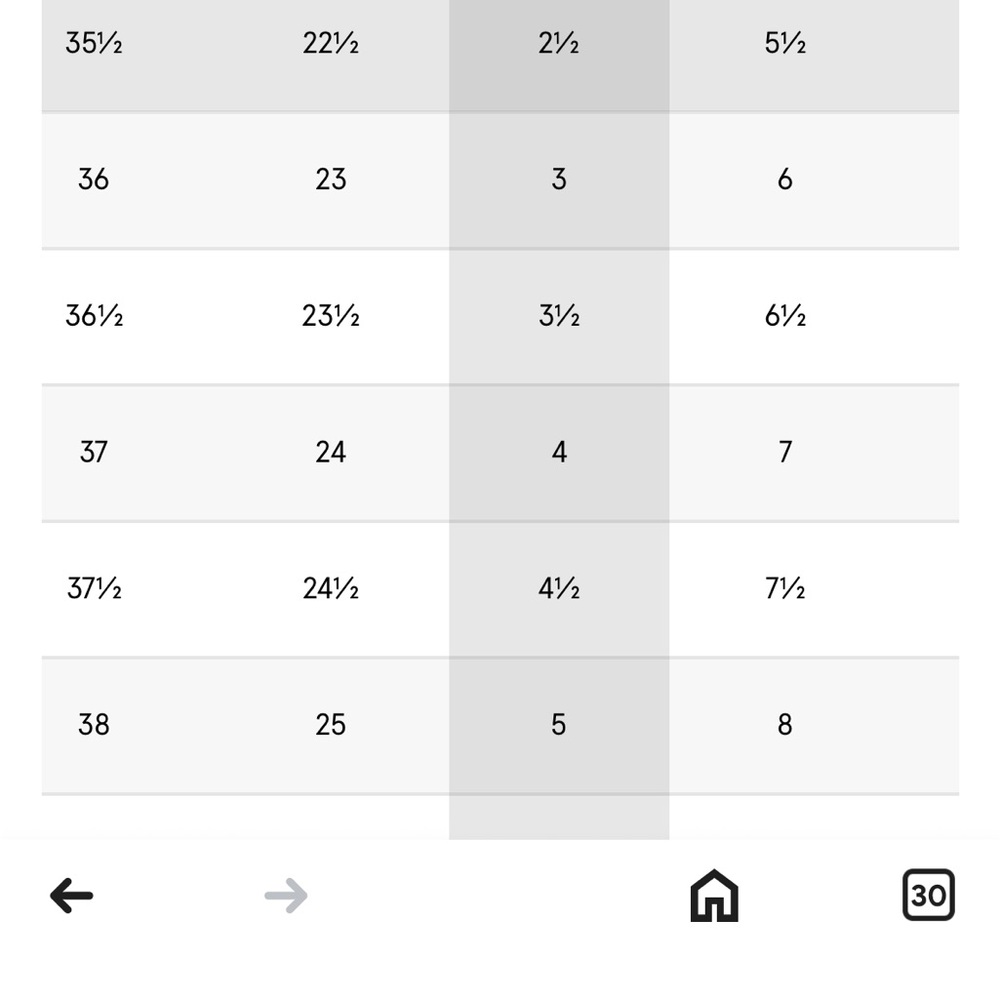Select size 38 in first column

(94, 724)
